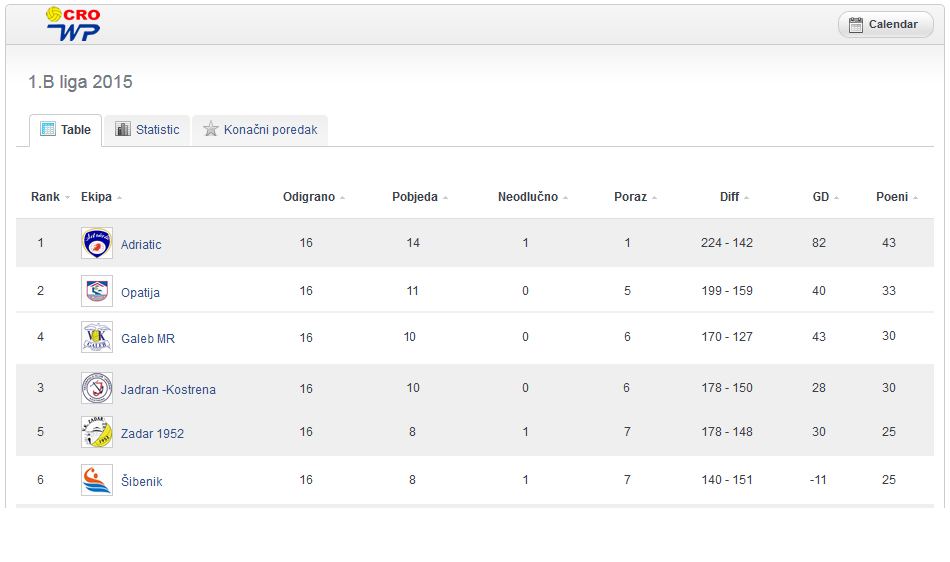
Task: Click the CRO WP site logo
Action: point(73,24)
